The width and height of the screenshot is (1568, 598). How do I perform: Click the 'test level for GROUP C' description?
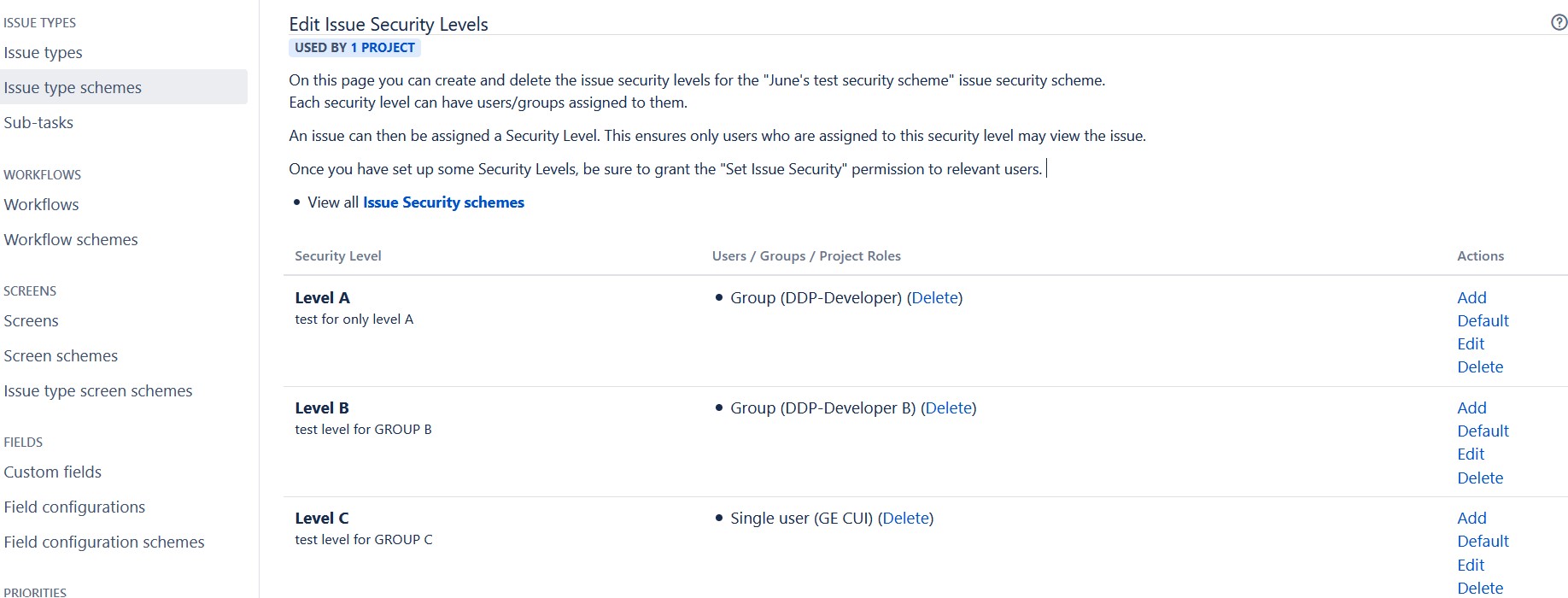click(x=364, y=539)
